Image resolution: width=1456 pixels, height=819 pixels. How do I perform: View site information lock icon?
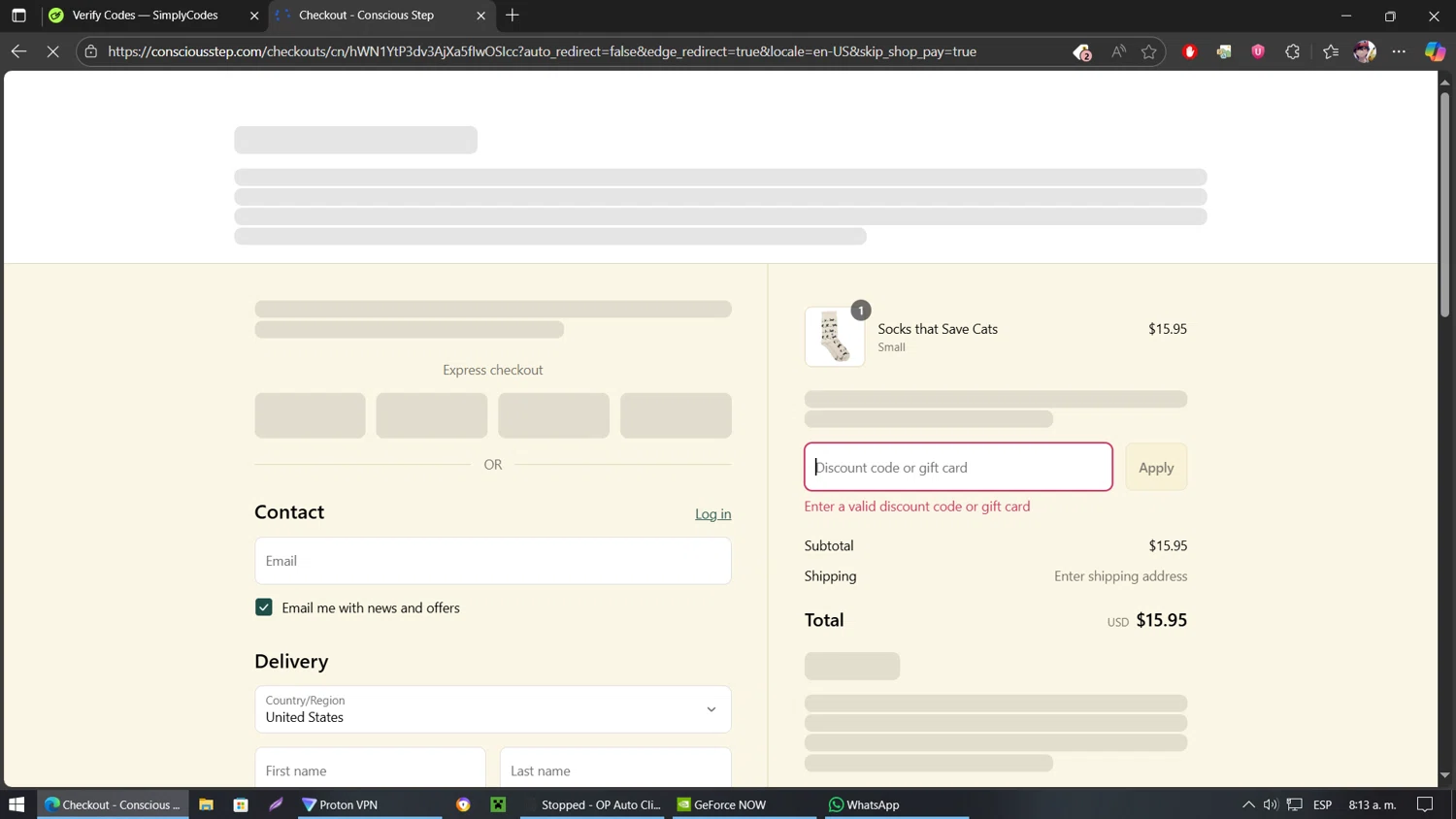91,51
